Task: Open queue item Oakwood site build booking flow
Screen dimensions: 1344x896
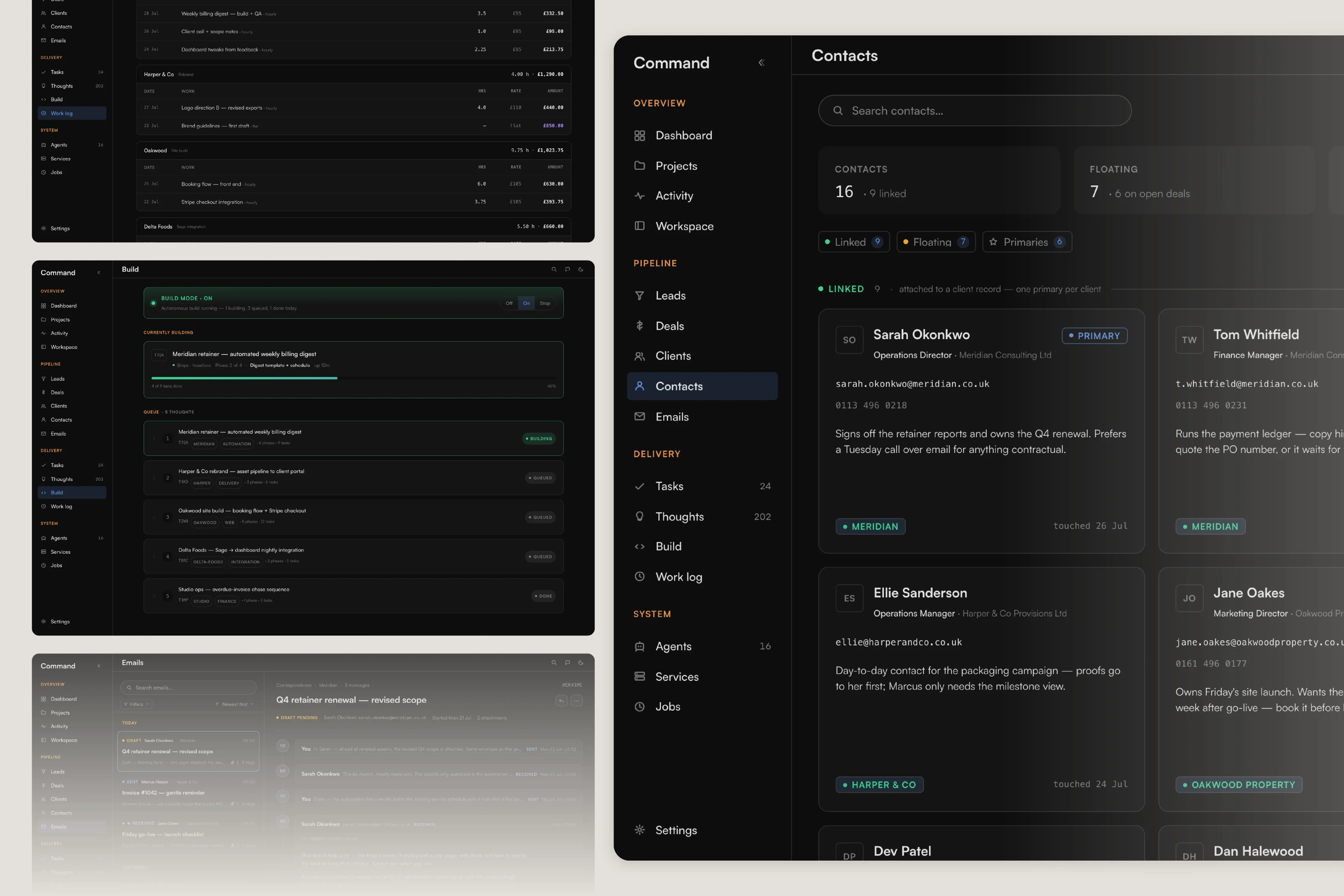Action: (353, 517)
